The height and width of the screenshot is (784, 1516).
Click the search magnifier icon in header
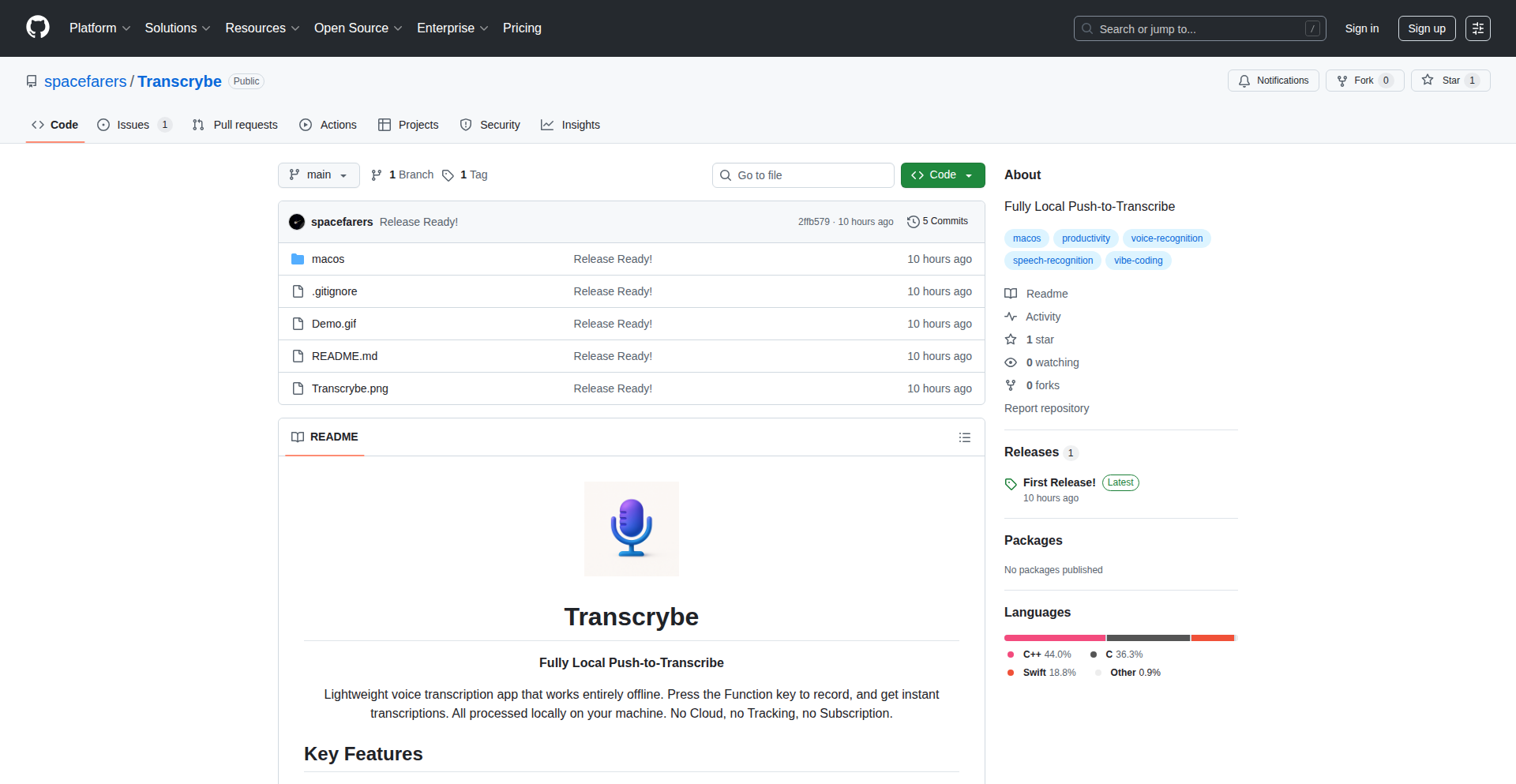coord(1087,28)
